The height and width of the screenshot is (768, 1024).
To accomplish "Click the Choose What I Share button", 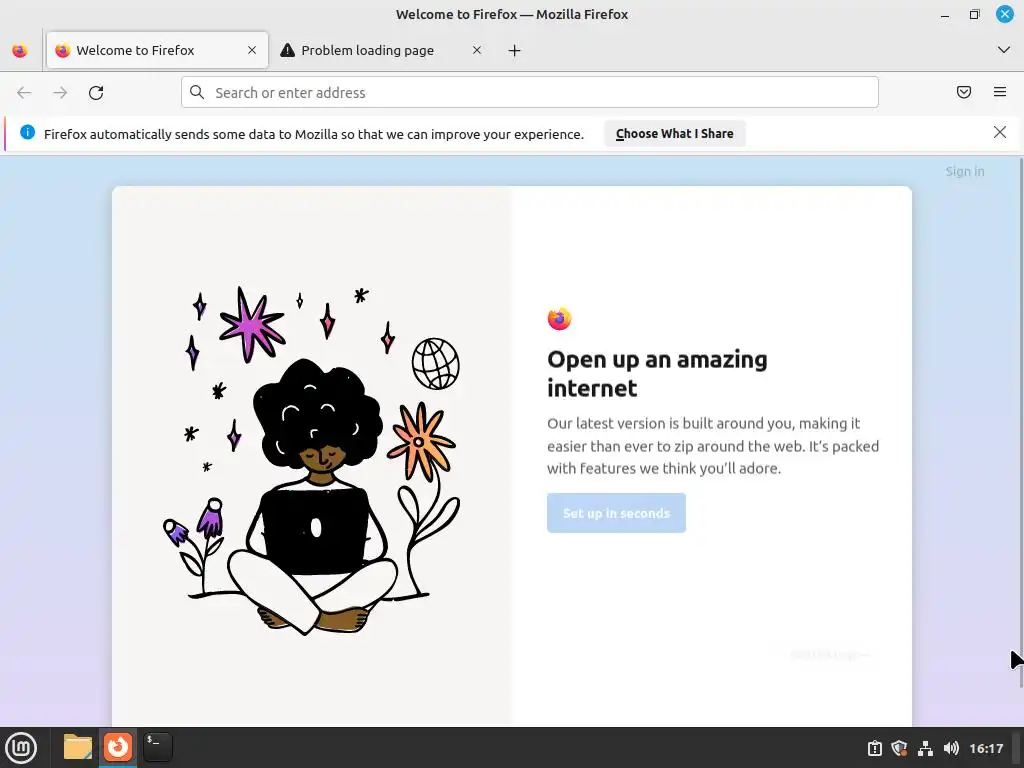I will [675, 133].
